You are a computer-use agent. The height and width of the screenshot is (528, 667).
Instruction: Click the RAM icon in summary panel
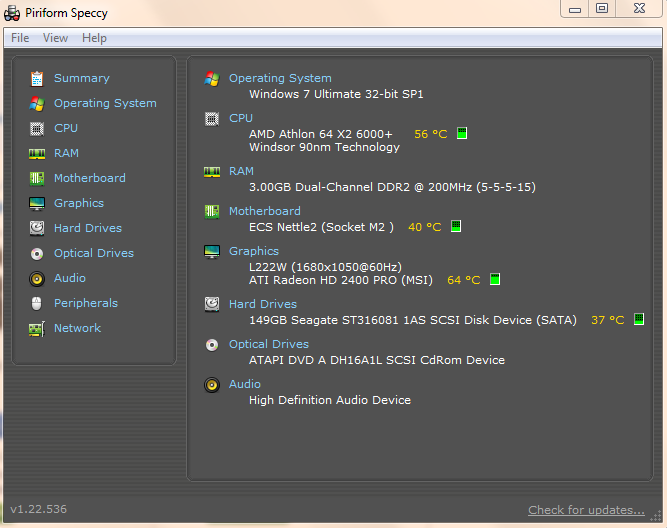click(x=212, y=171)
